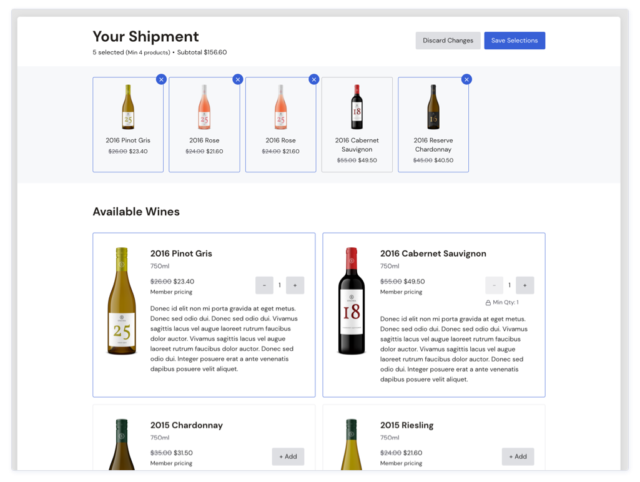The image size is (640, 482).
Task: Remove 2016 Reserve Chardonnay from shipment
Action: 466,79
